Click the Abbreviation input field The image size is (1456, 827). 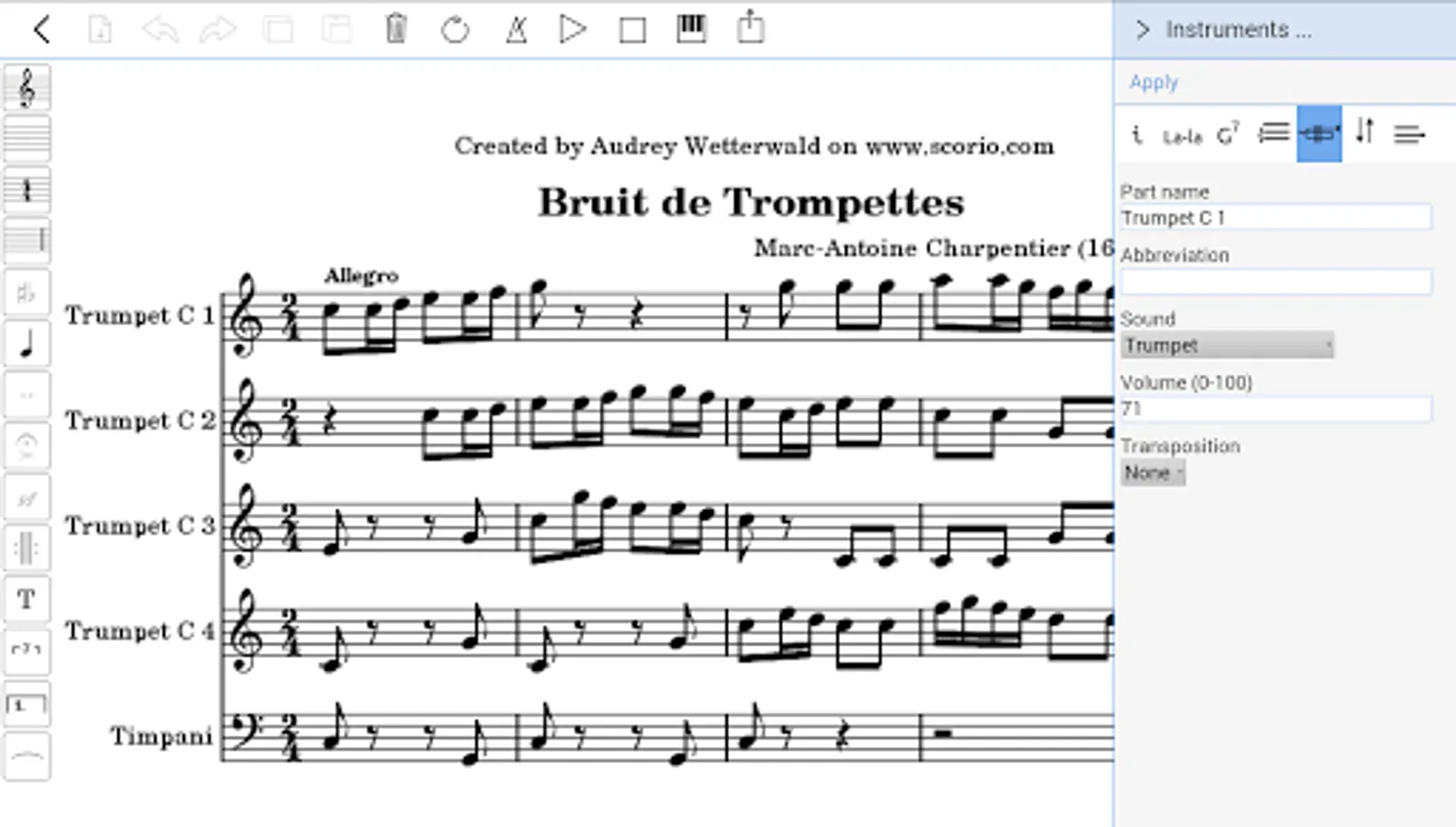tap(1275, 282)
